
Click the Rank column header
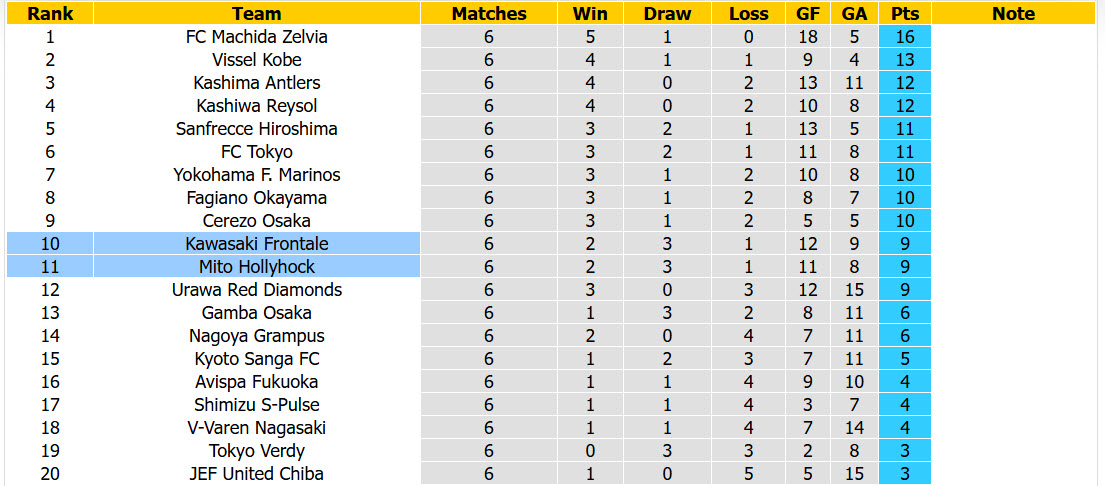[x=50, y=13]
